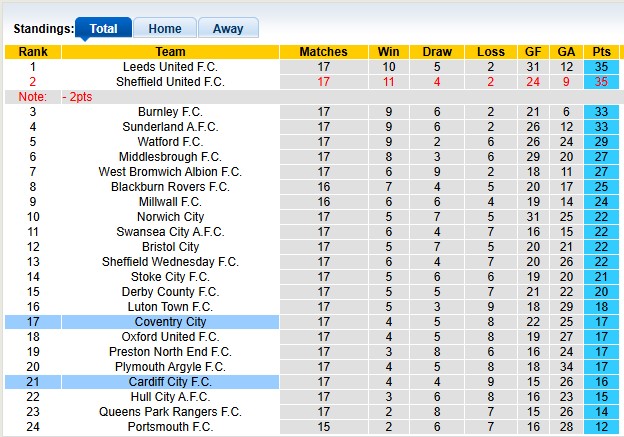This screenshot has width=624, height=437.
Task: Click the GF column header
Action: coord(533,52)
